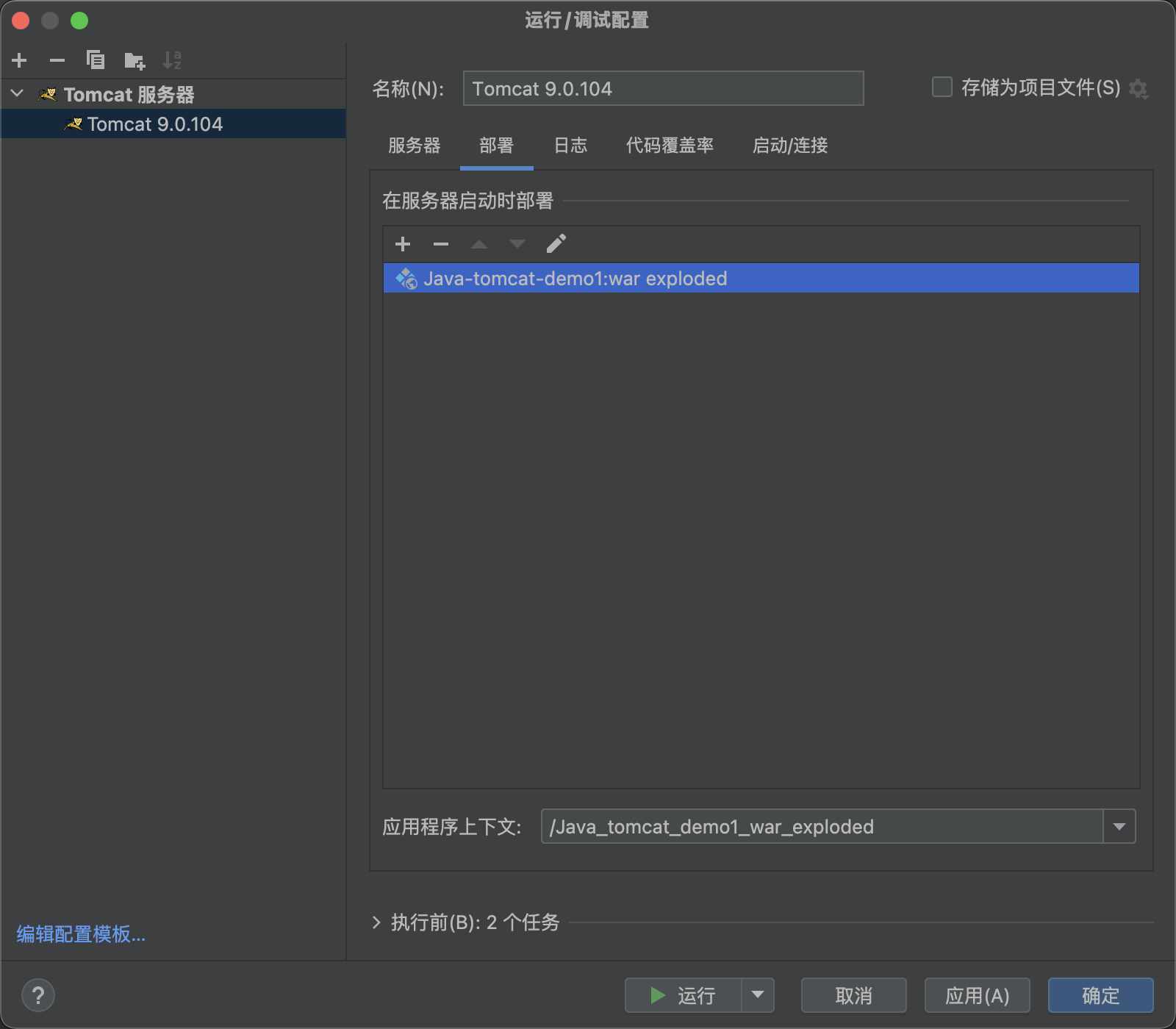Remove the selected deployment artifact
The image size is (1176, 1029).
pos(441,244)
